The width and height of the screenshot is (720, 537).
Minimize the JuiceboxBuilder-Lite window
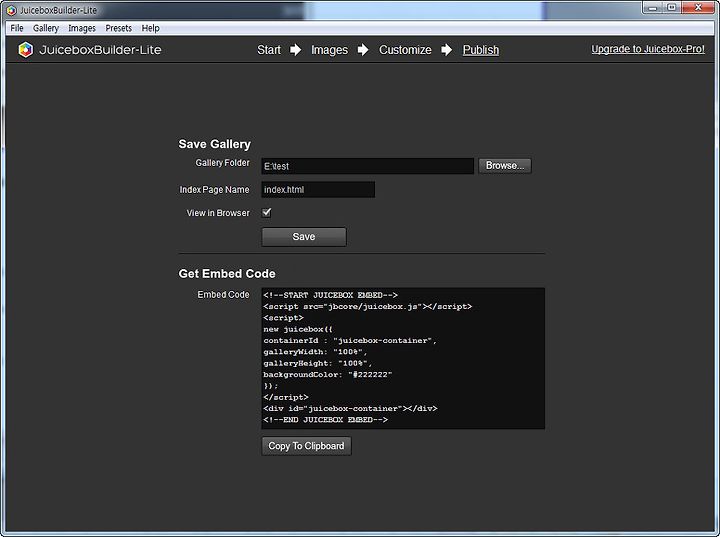pos(652,8)
